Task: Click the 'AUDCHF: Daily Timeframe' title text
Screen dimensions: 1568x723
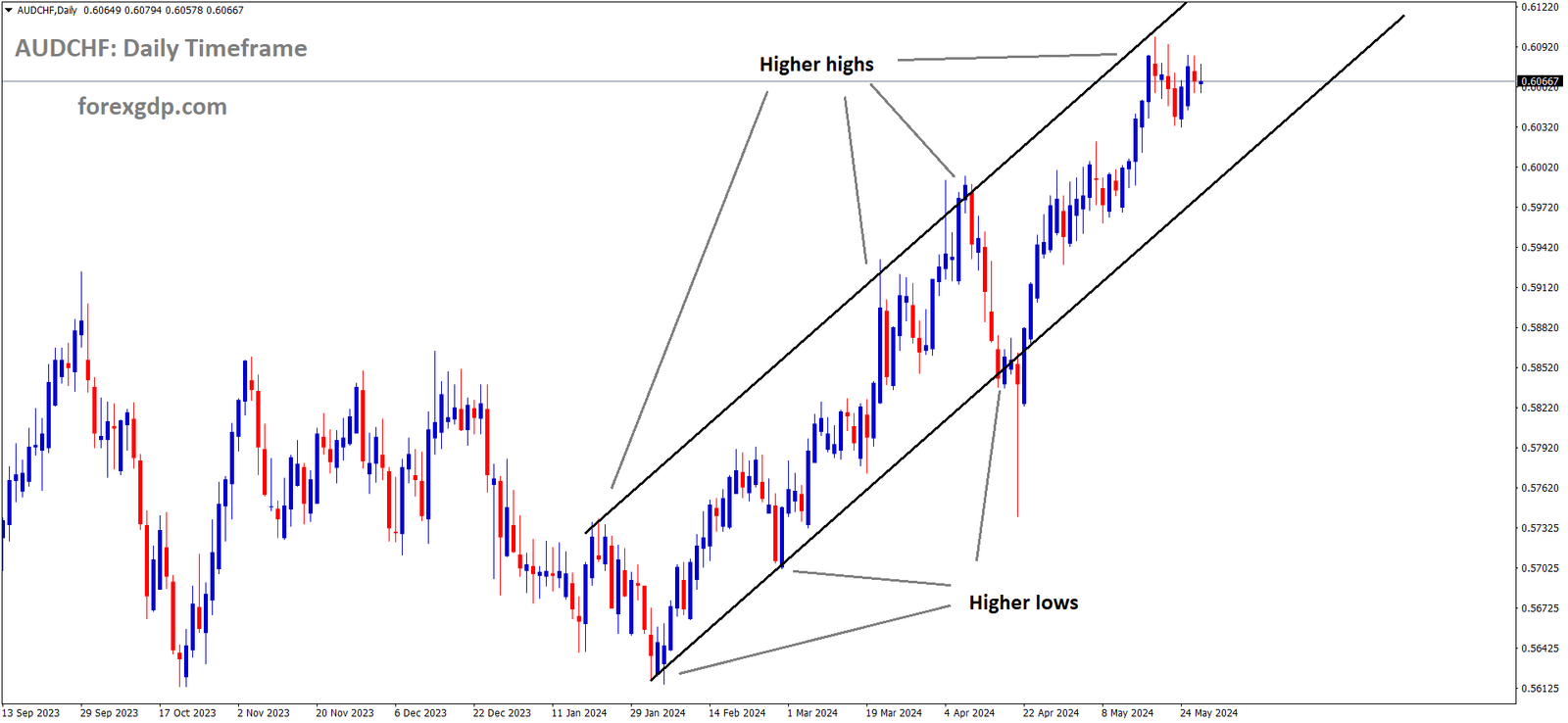Action: pyautogui.click(x=161, y=48)
